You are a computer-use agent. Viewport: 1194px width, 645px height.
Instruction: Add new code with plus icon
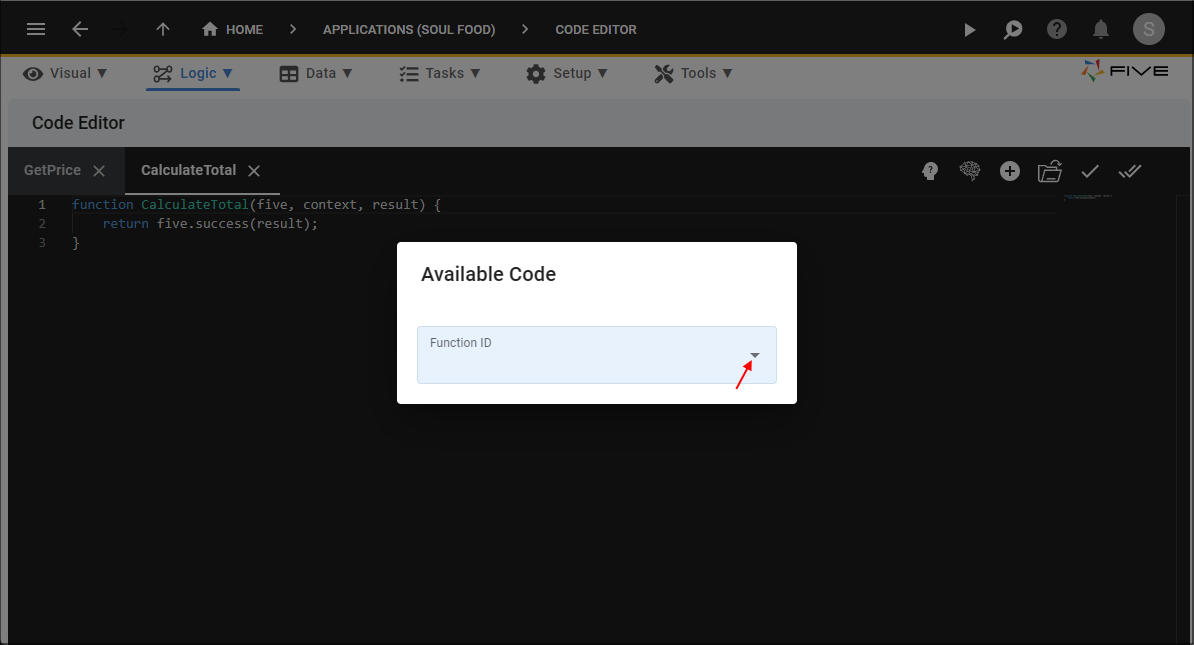coord(1010,171)
